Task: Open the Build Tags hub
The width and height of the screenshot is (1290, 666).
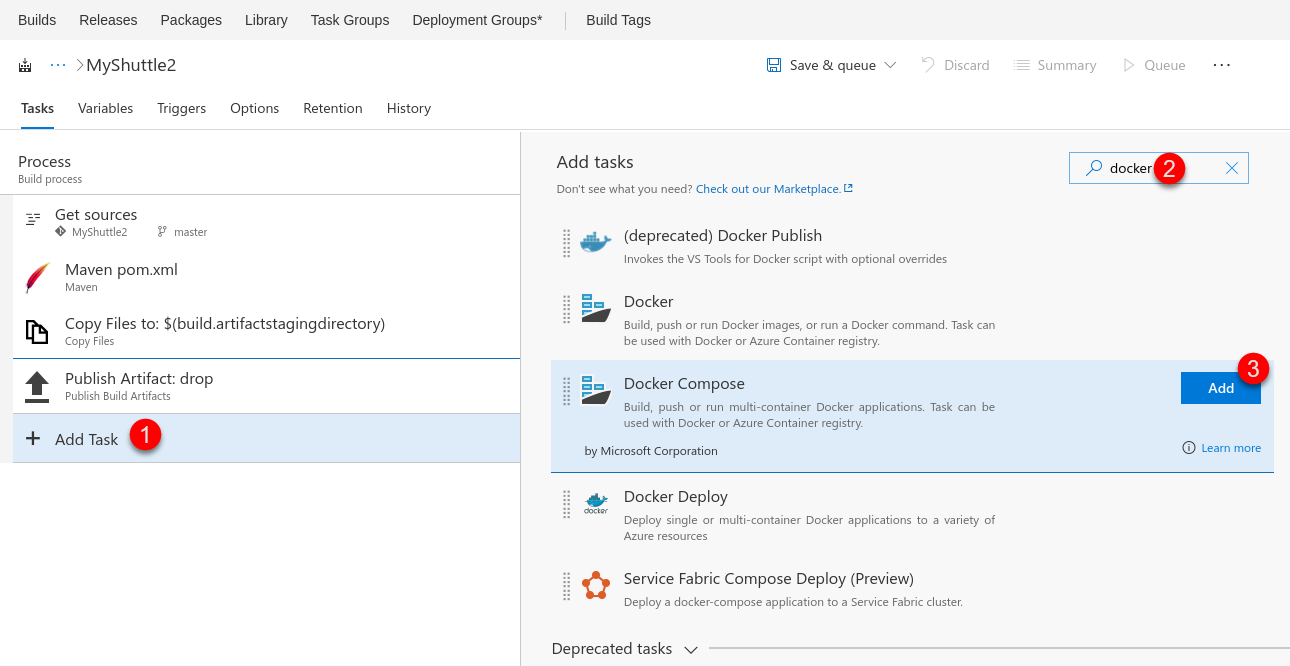Action: 618,20
